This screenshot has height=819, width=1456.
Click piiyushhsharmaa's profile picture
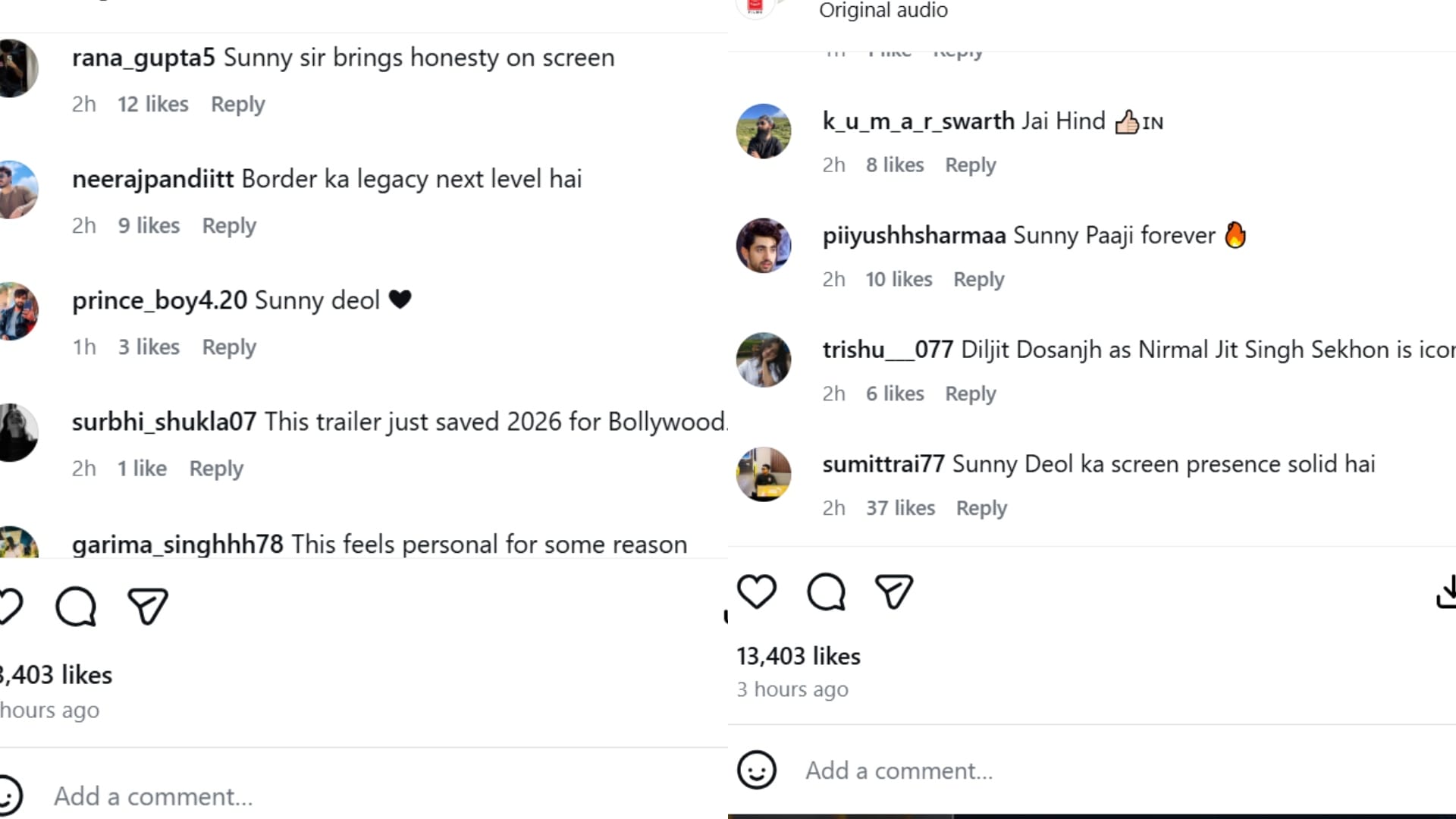(764, 246)
